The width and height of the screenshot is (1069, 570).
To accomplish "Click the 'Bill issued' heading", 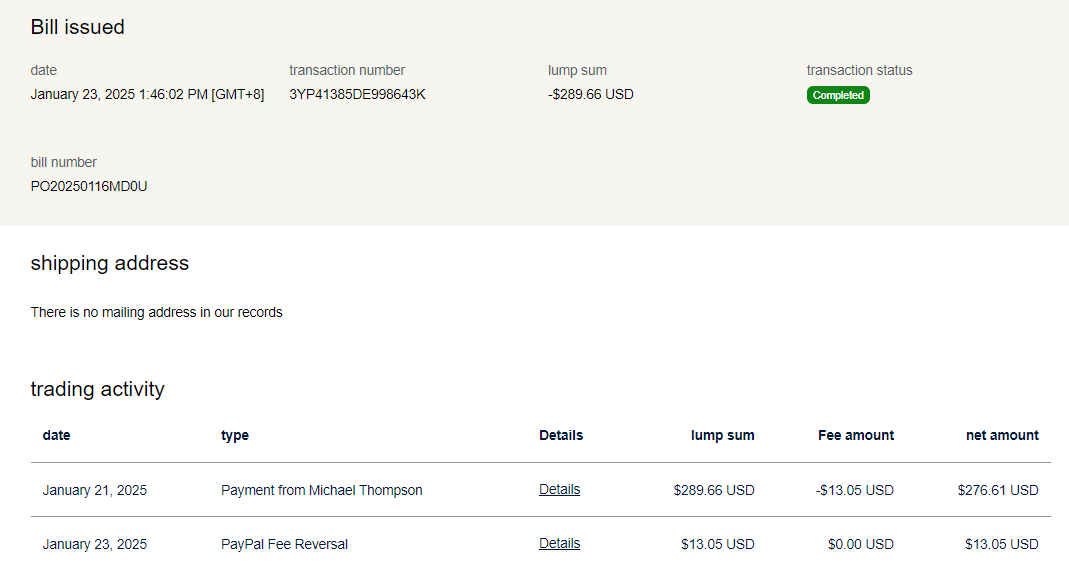I will coord(78,27).
